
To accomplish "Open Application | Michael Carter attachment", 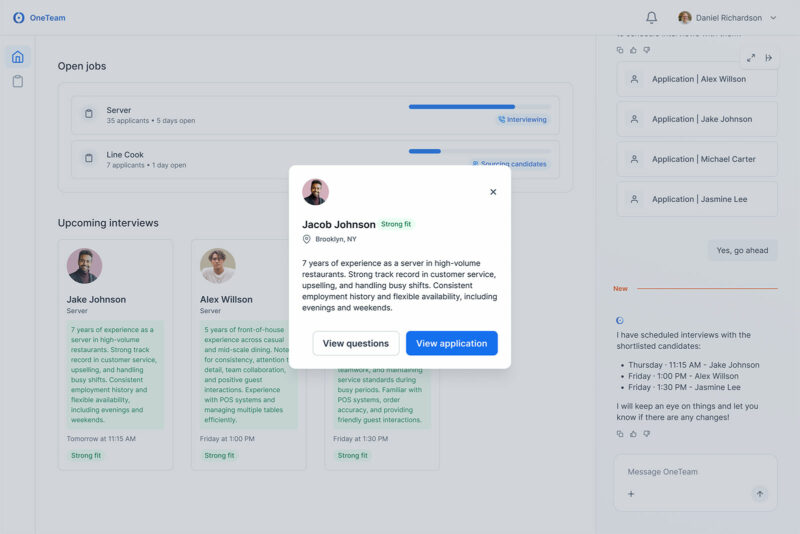I will pos(697,159).
